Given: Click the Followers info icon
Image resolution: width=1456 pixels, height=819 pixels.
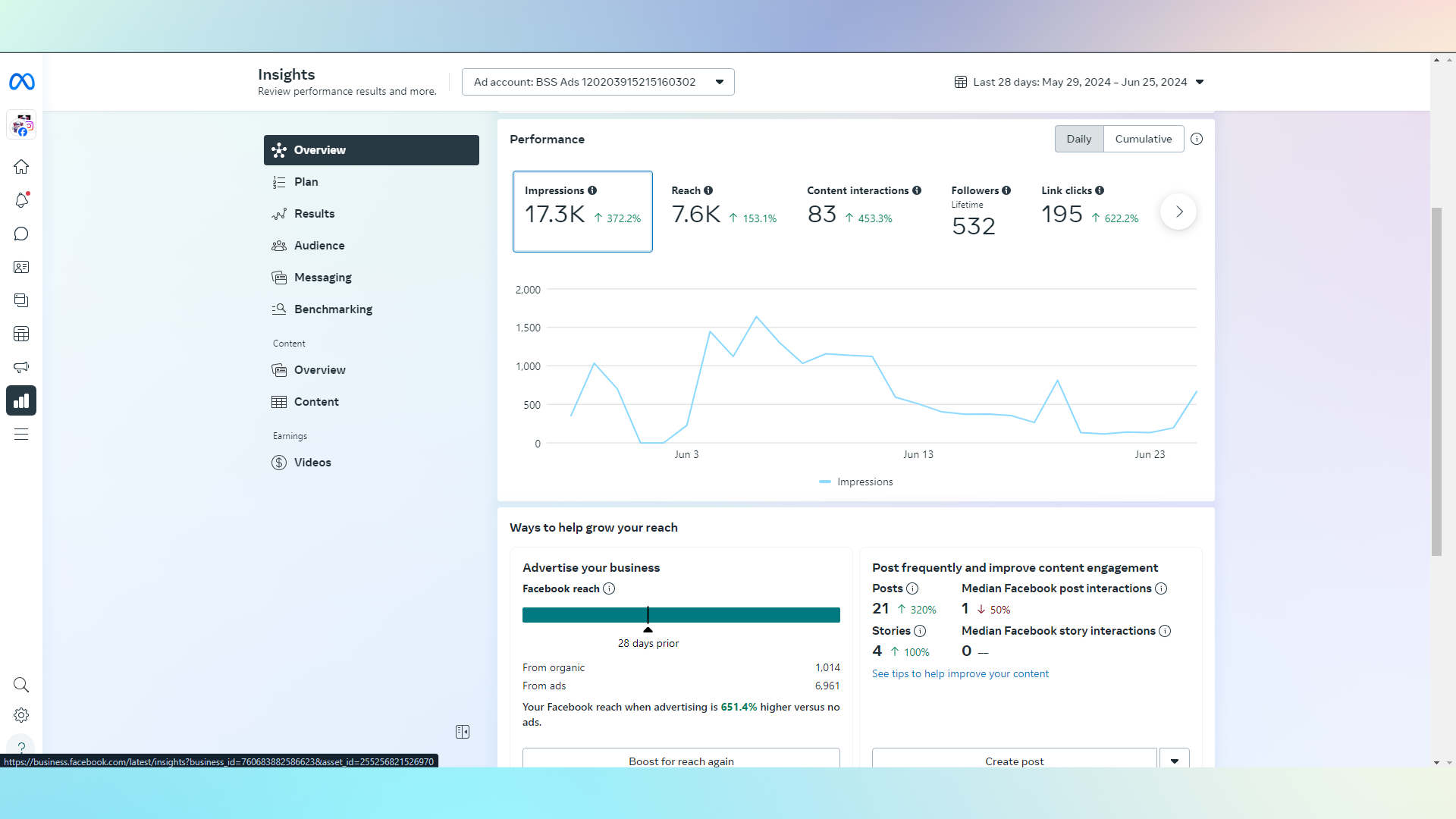Looking at the screenshot, I should coord(1006,190).
